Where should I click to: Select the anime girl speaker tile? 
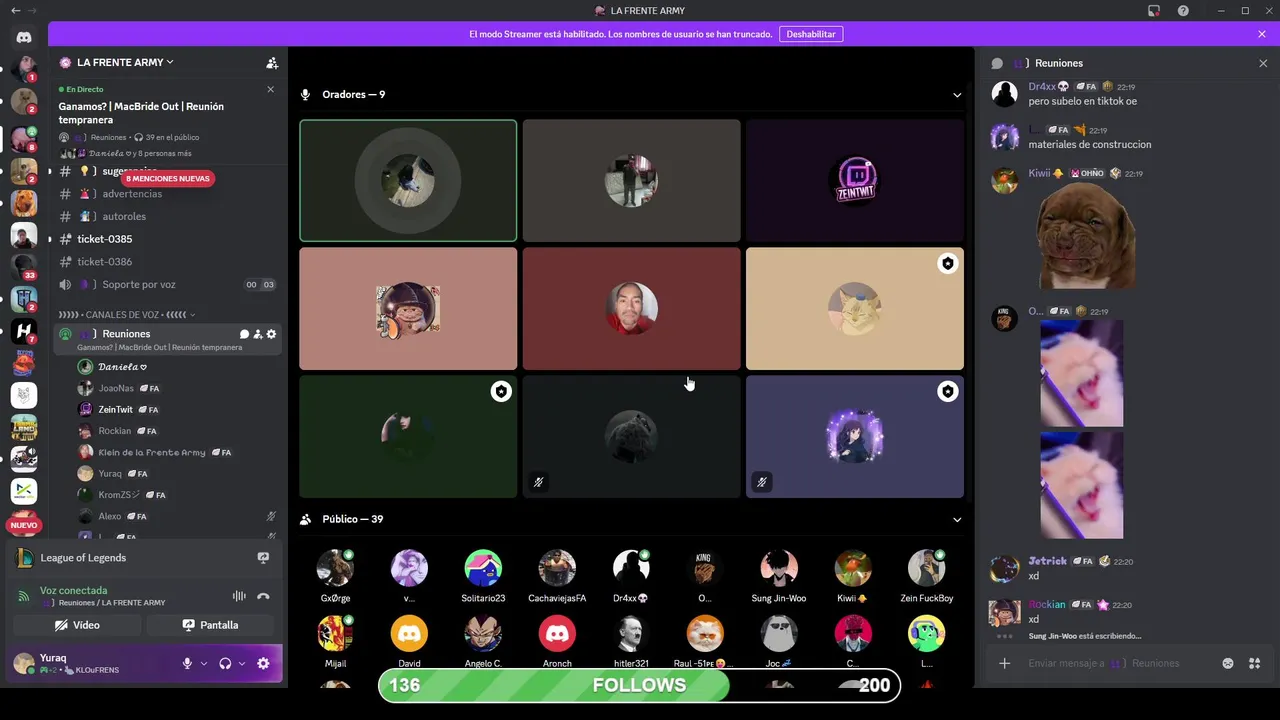tap(855, 437)
